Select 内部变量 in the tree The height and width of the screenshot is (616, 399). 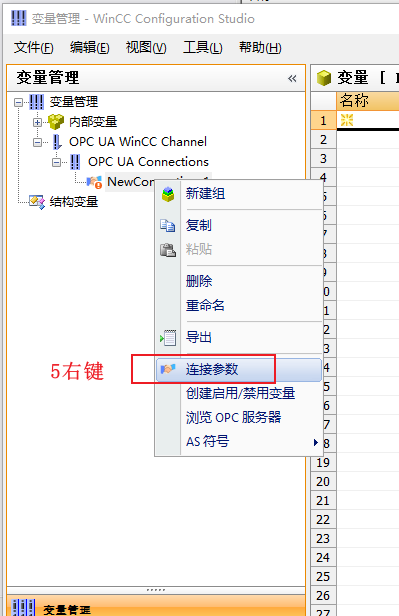(x=93, y=122)
